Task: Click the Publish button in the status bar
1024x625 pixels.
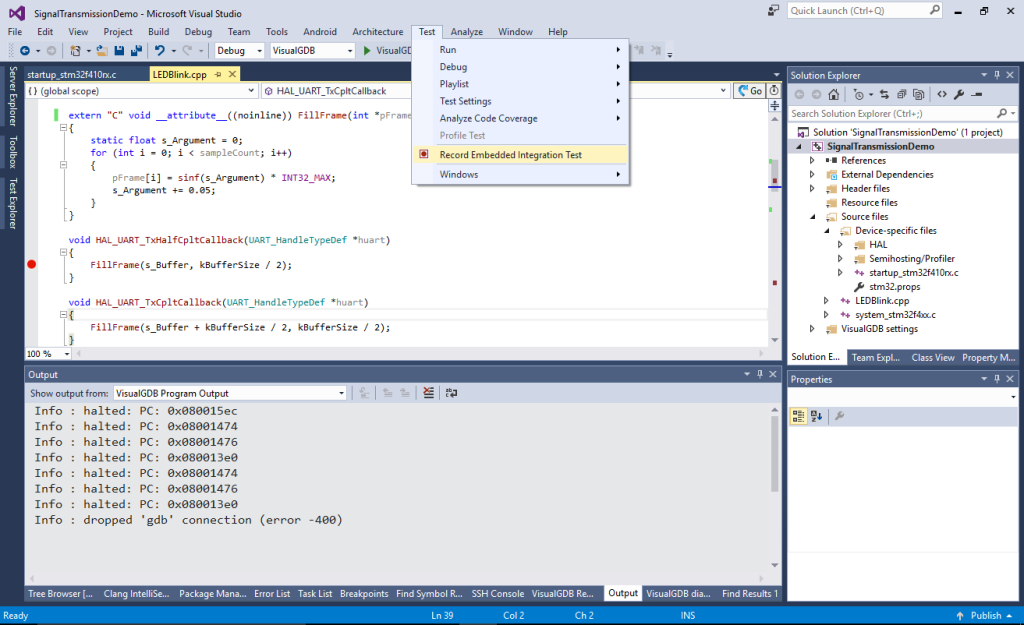Action: pos(984,615)
